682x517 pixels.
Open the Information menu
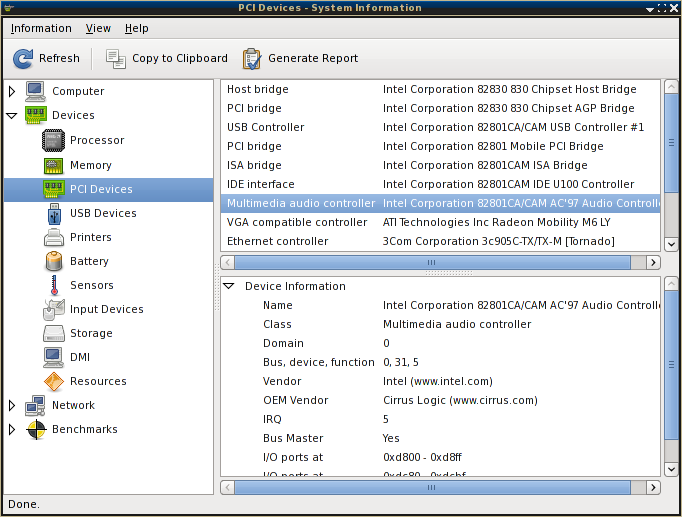(41, 28)
